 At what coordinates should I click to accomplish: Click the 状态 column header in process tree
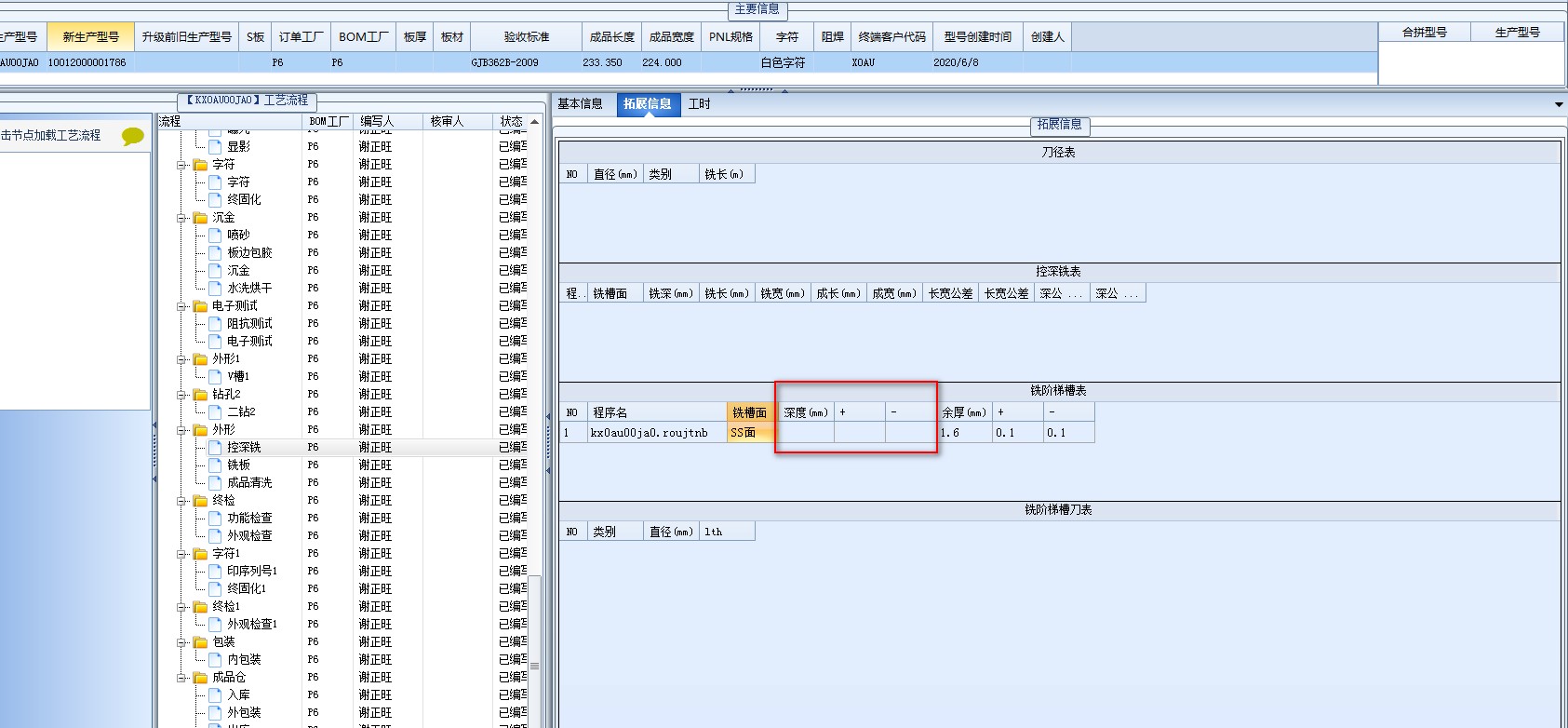[x=511, y=121]
